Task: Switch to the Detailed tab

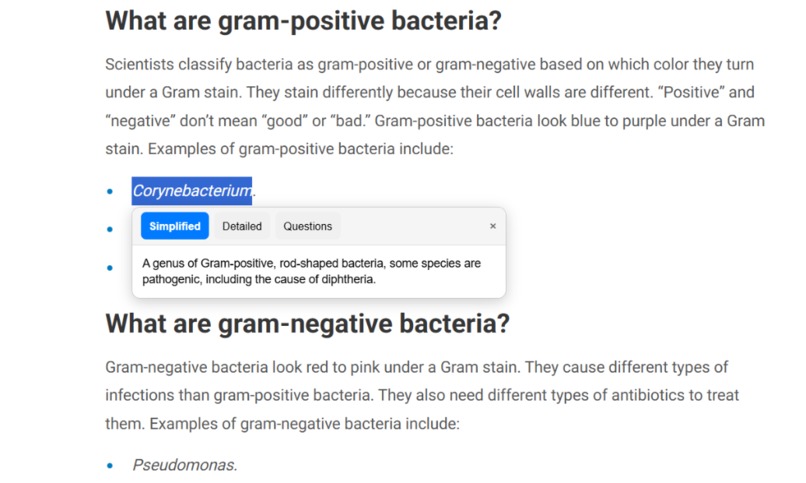Action: pos(242,226)
